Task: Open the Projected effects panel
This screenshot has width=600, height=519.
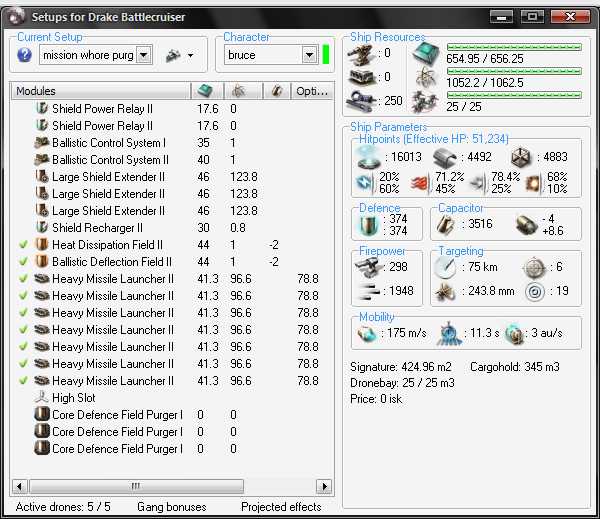Action: tap(281, 507)
